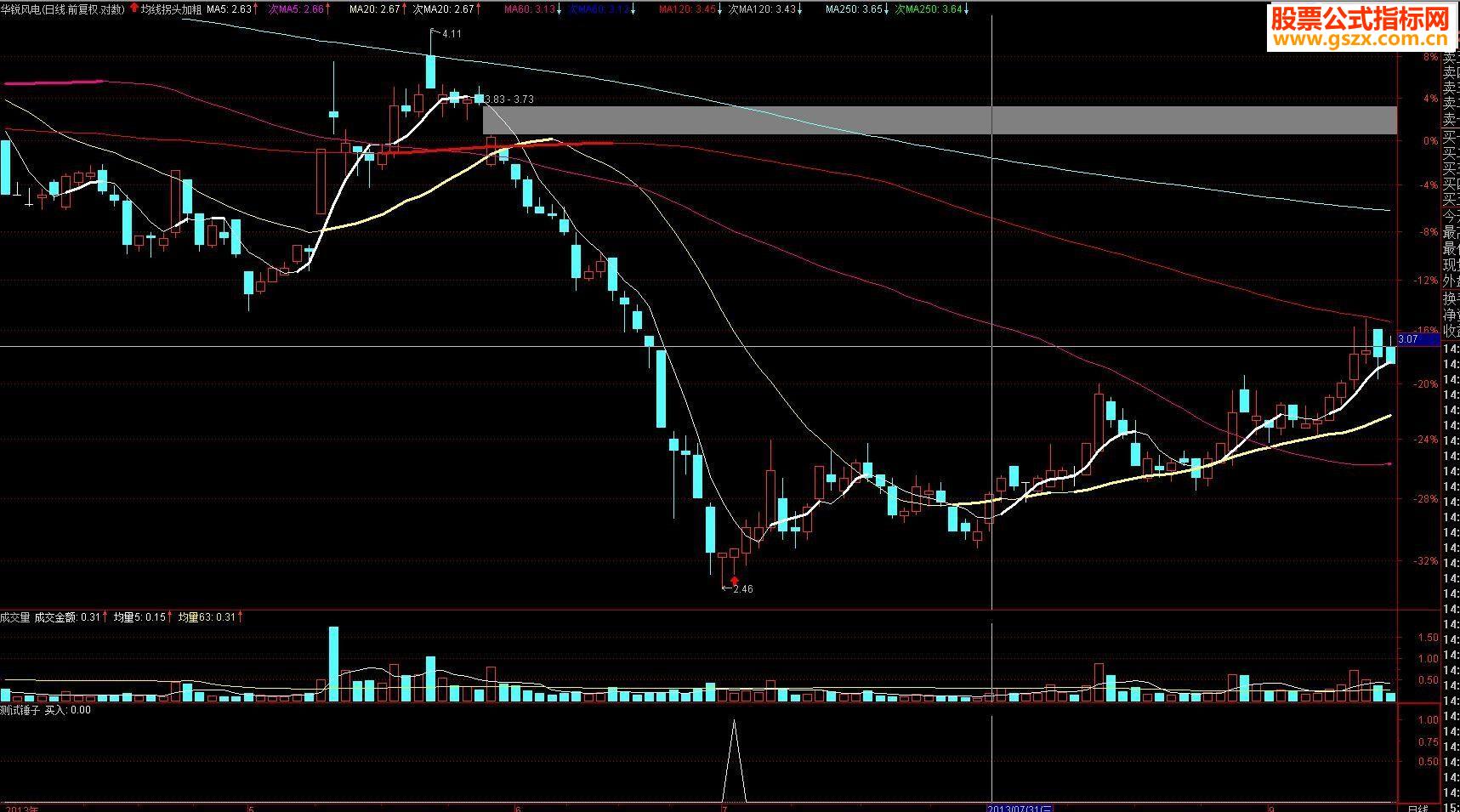The height and width of the screenshot is (812, 1460).
Task: Click the MA60: 3.13 legend value
Action: [529, 9]
